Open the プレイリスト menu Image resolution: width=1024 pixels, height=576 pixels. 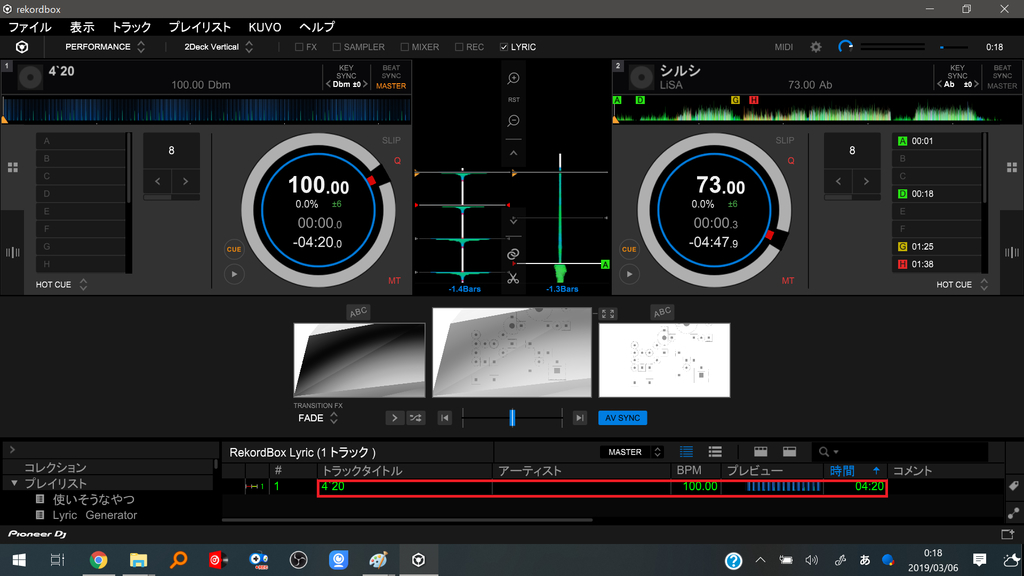pyautogui.click(x=199, y=27)
